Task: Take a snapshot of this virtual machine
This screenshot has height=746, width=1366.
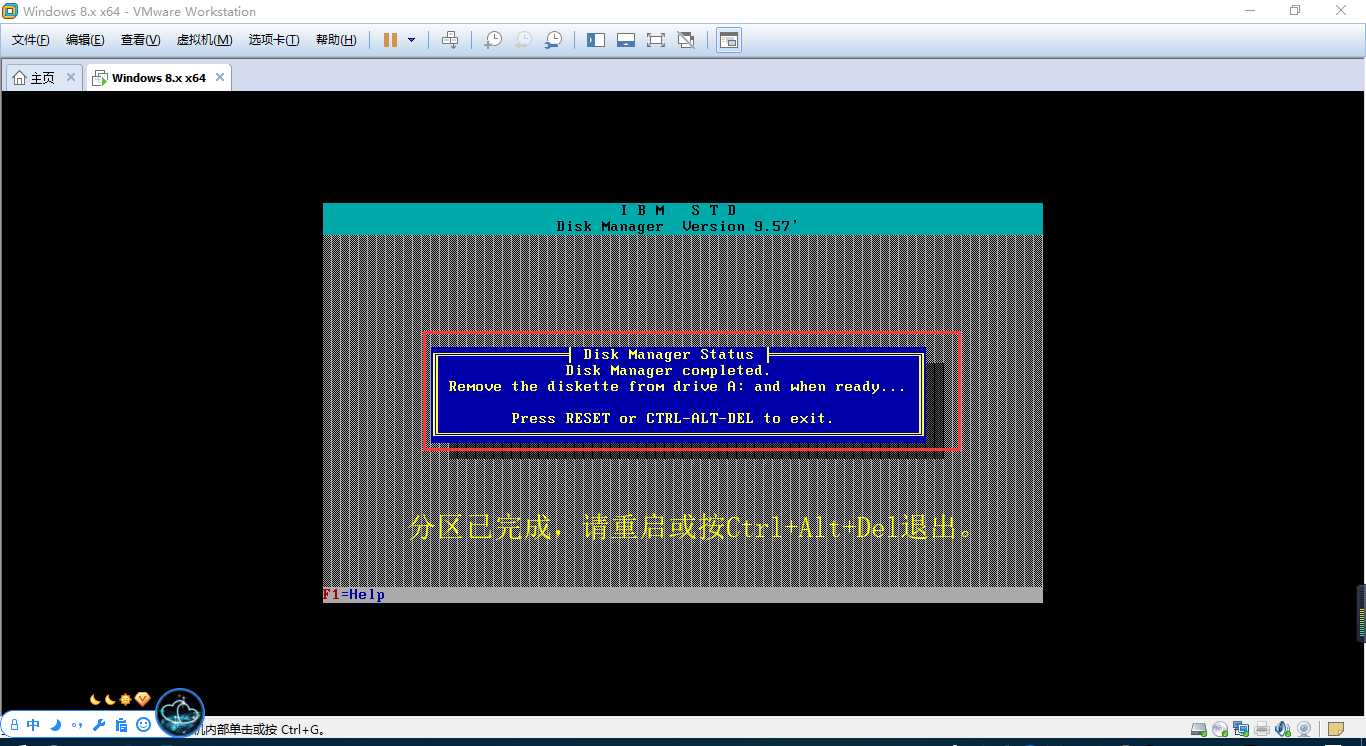Action: pyautogui.click(x=493, y=40)
